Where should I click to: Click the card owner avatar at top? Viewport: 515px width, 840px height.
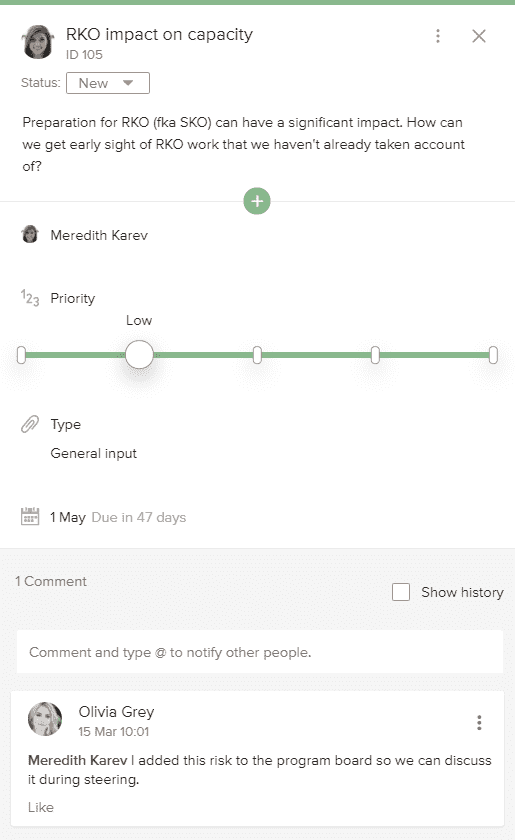click(x=38, y=41)
